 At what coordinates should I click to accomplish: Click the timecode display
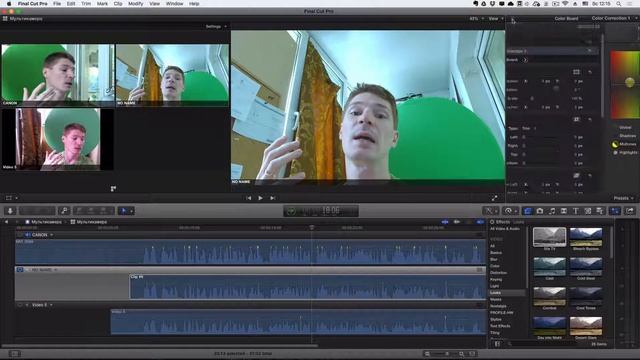pos(321,211)
